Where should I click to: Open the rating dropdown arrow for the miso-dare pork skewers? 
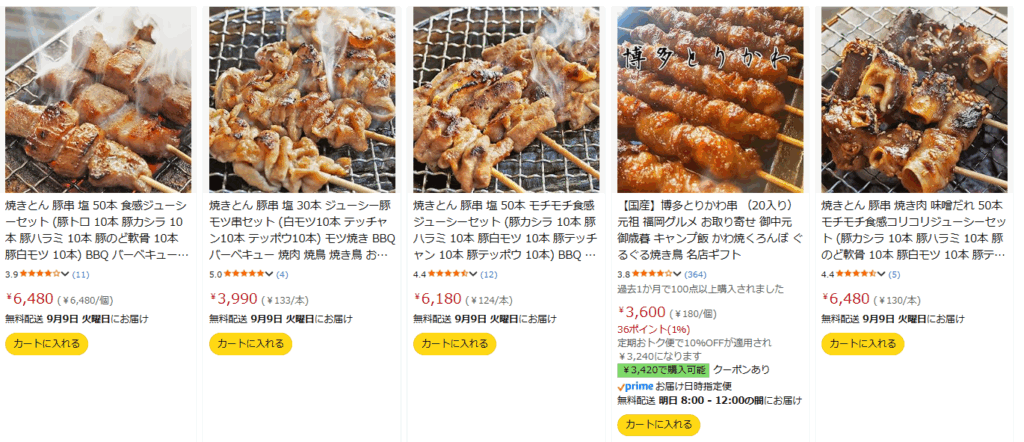(881, 274)
